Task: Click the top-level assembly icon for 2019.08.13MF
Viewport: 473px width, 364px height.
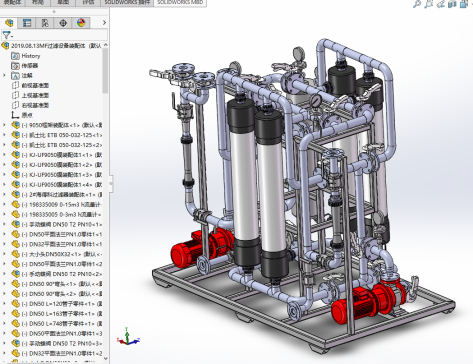Action: click(5, 45)
